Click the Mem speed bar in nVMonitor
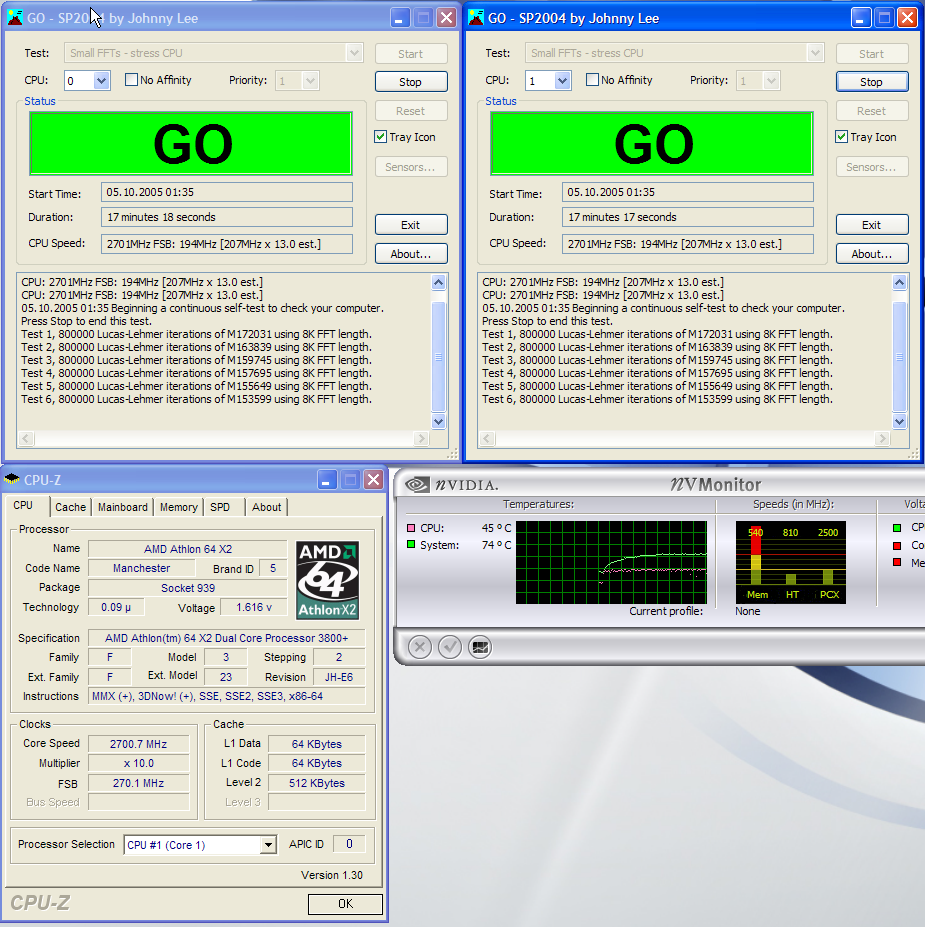Image resolution: width=925 pixels, height=927 pixels. point(756,556)
